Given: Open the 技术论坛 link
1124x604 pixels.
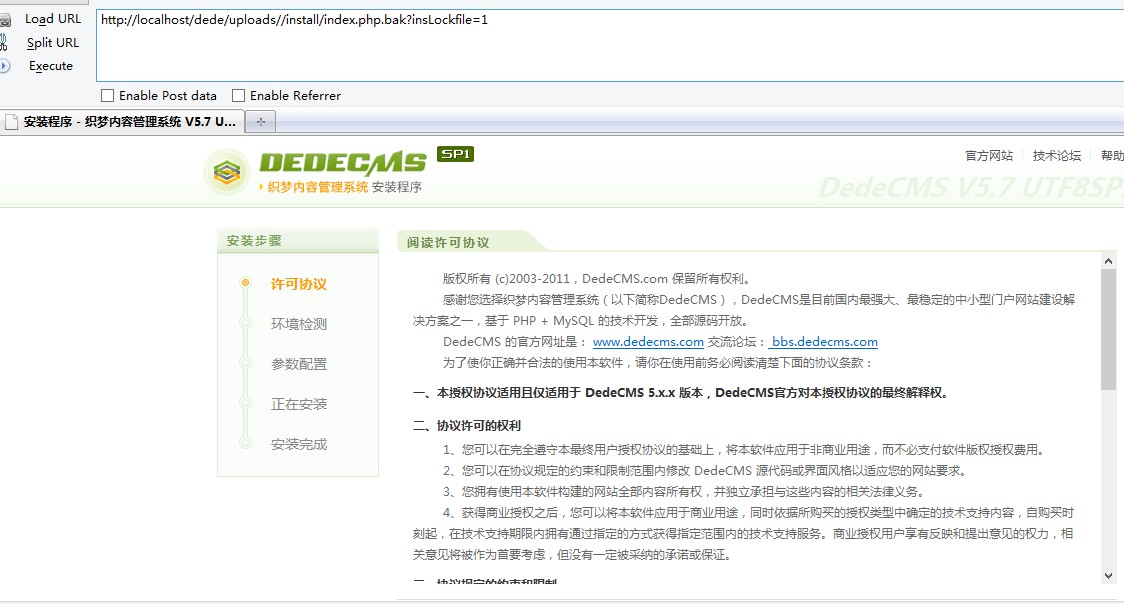Looking at the screenshot, I should [x=1057, y=155].
